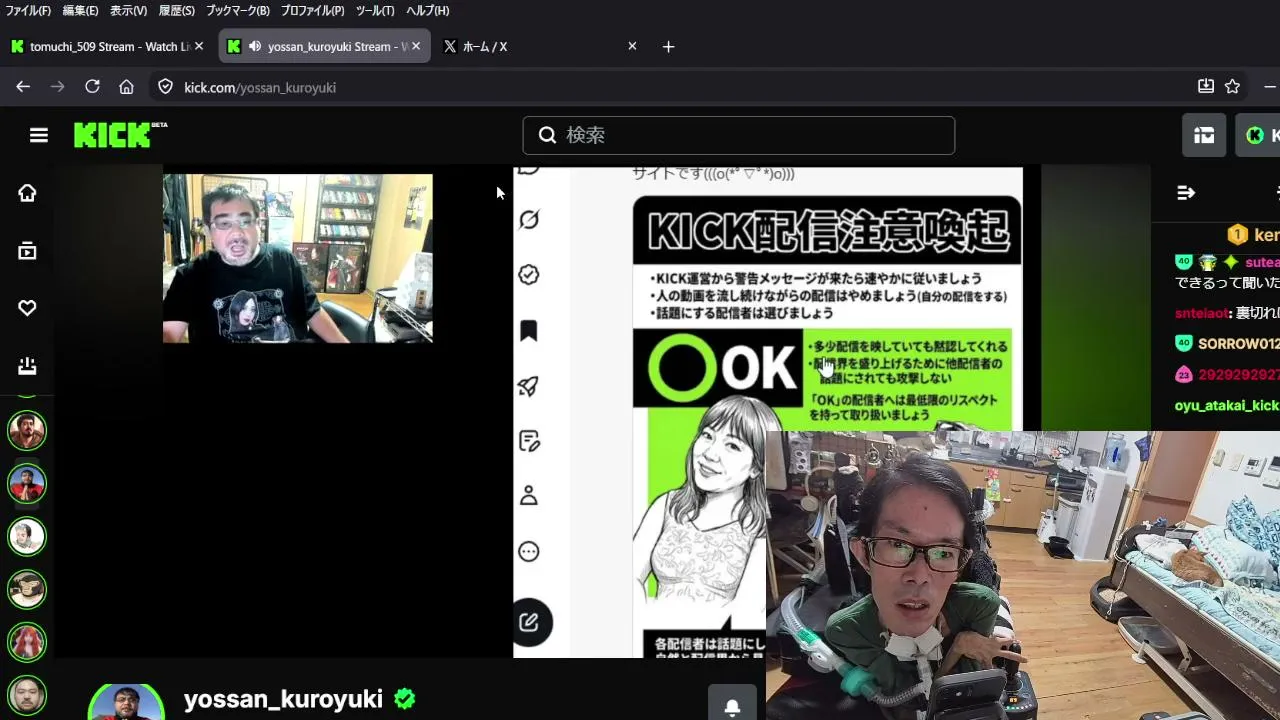Close the ホーム / X tab
The image size is (1280, 720).
pos(632,46)
